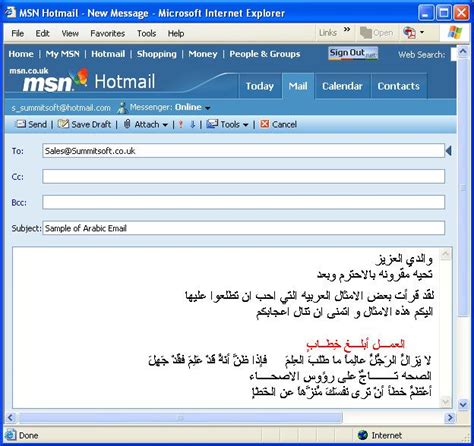
Task: Click inside the Bcc field
Action: 243,202
